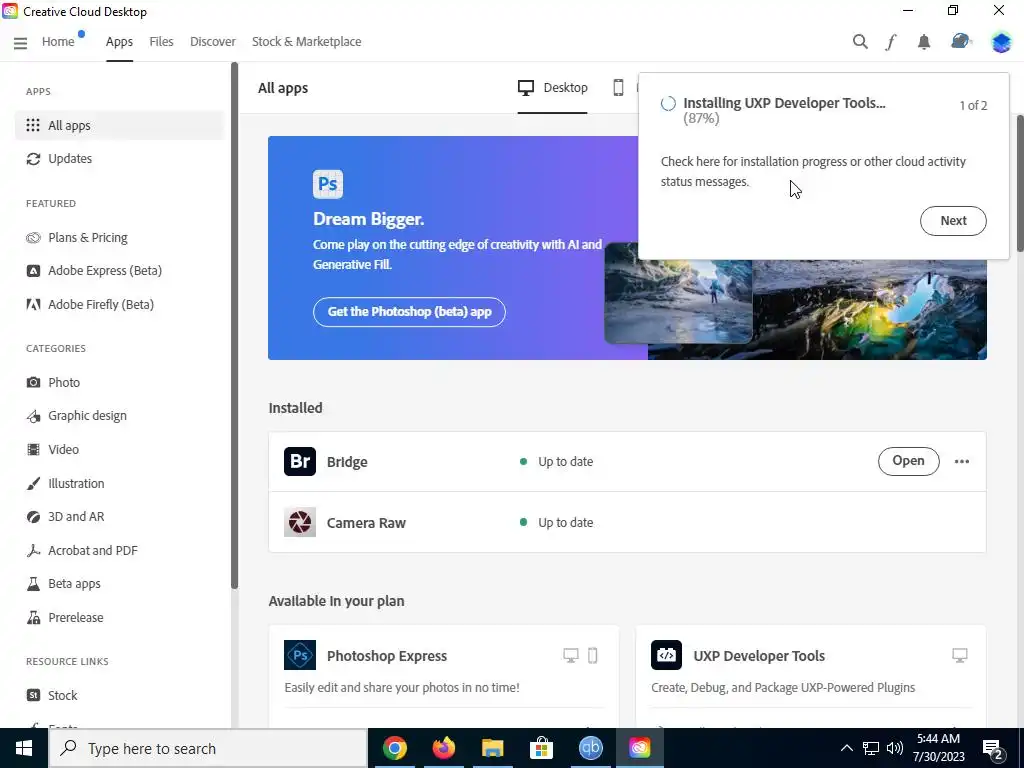Open the hamburger menu
This screenshot has height=768, width=1024.
coord(20,43)
